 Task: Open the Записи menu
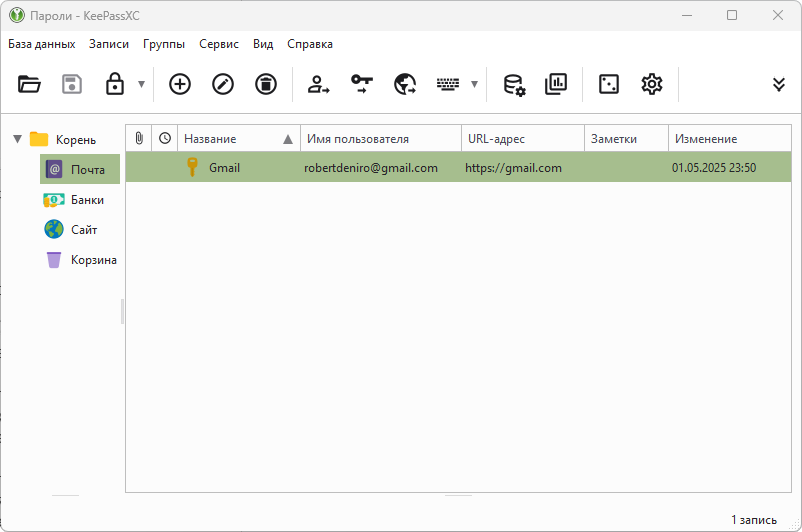tap(108, 44)
